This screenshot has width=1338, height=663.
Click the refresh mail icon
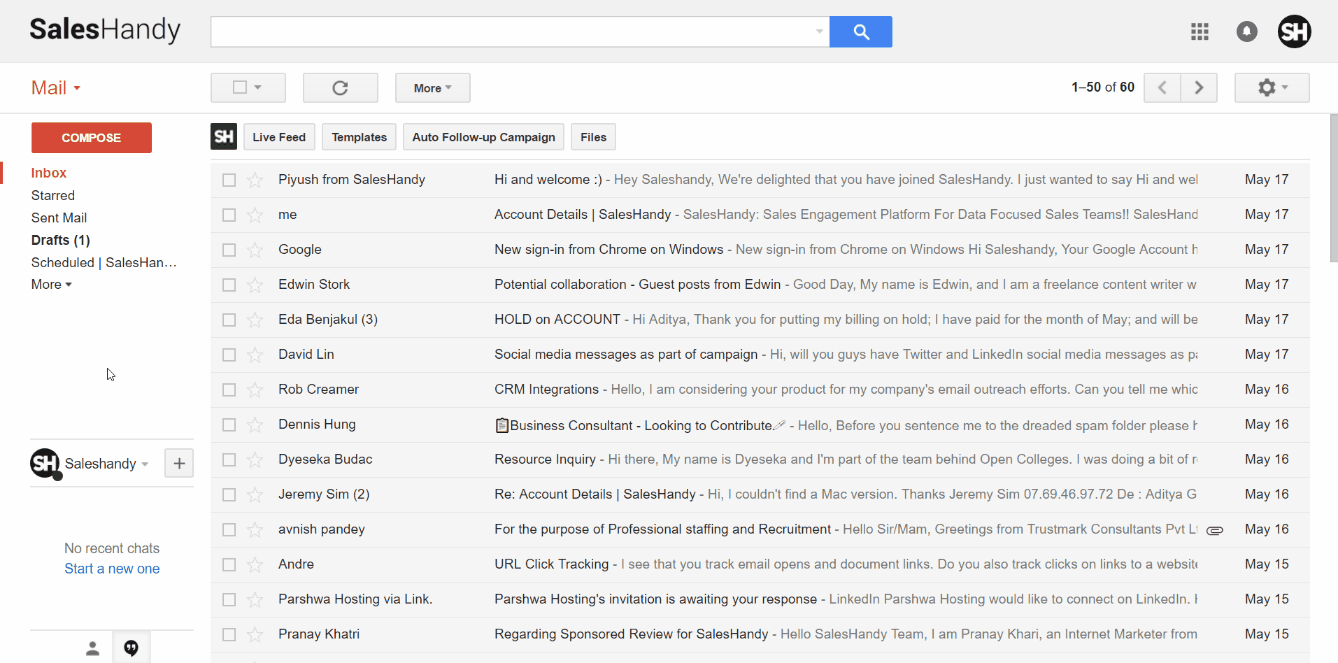pyautogui.click(x=340, y=88)
